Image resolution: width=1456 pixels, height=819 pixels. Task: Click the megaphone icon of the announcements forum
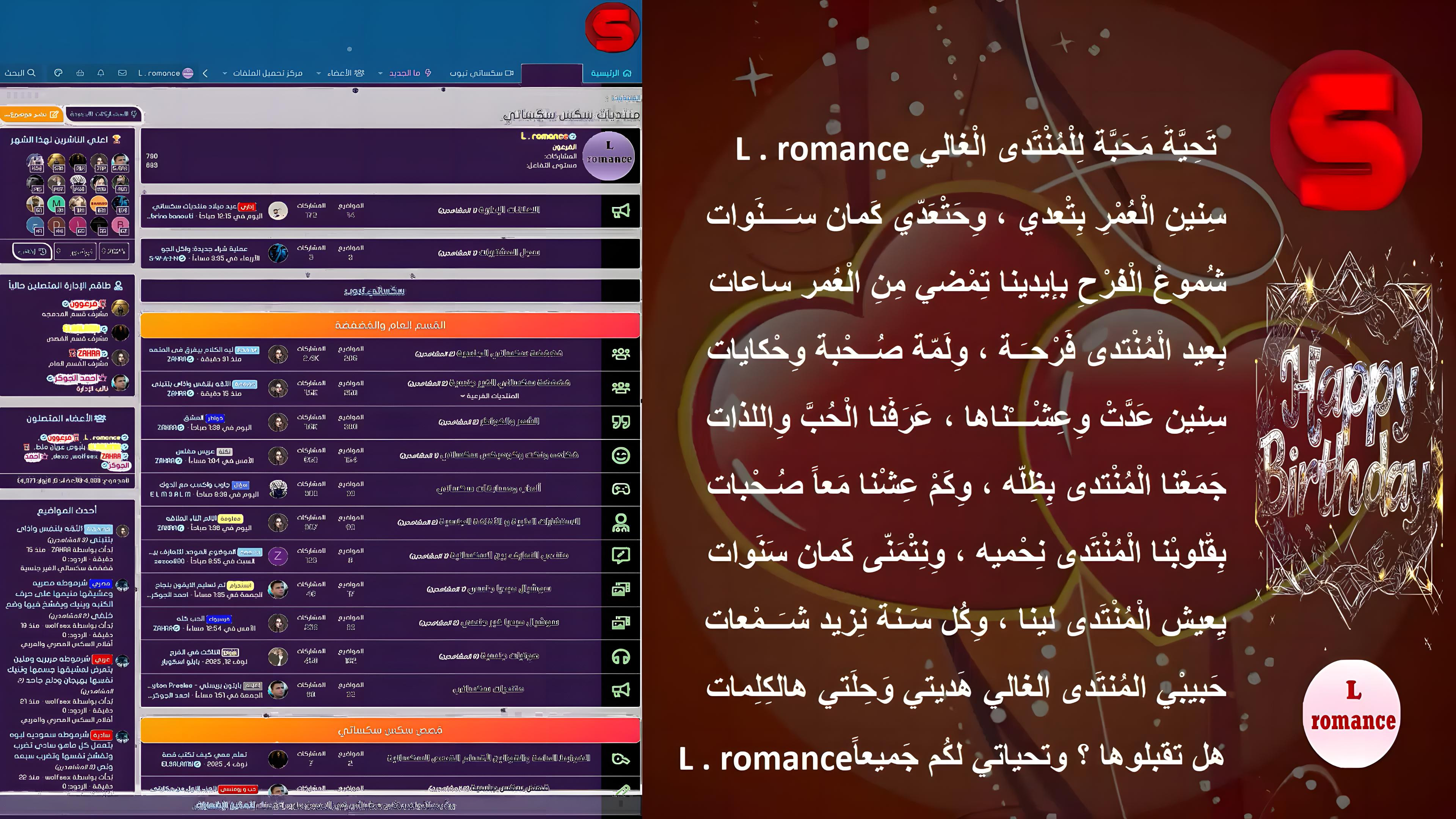(621, 211)
